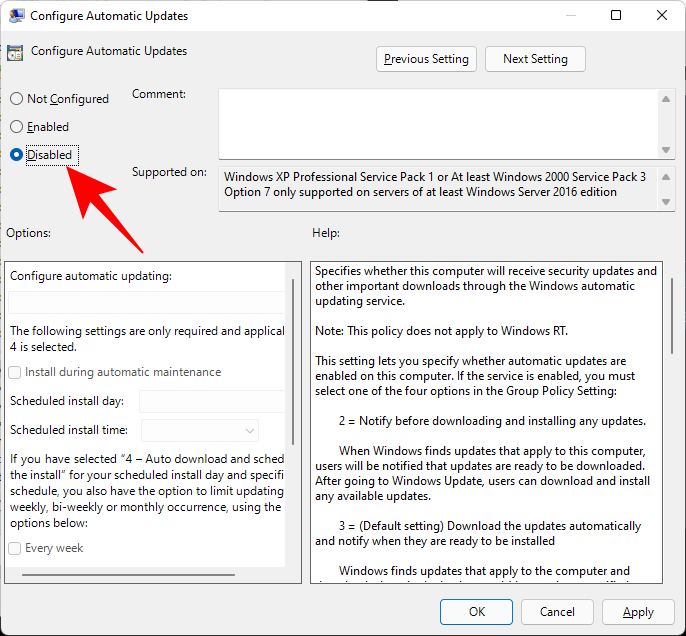Click the Help pane vertical scrollbar
The width and height of the screenshot is (686, 636).
click(x=672, y=316)
